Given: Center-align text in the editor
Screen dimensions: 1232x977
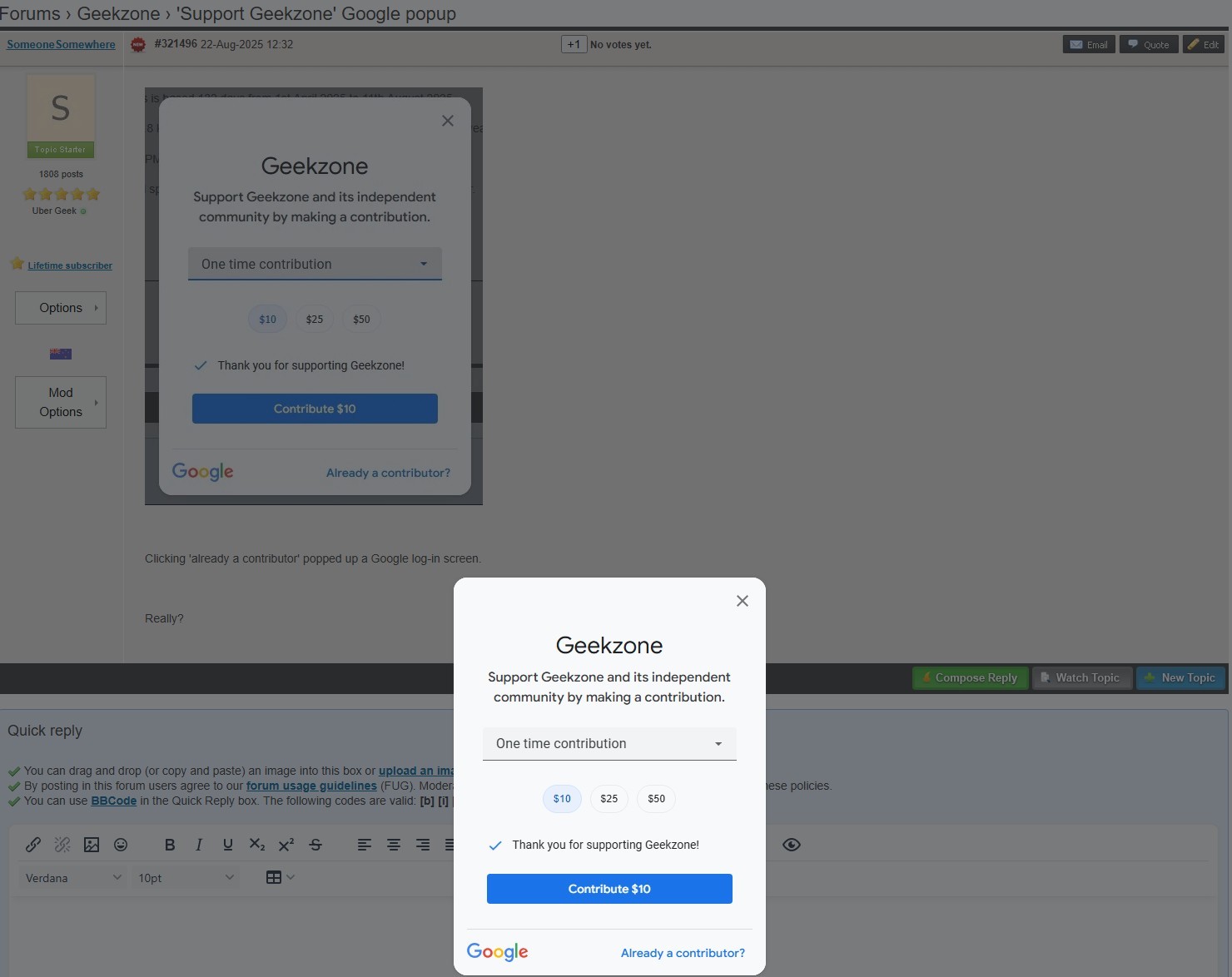Looking at the screenshot, I should [394, 845].
